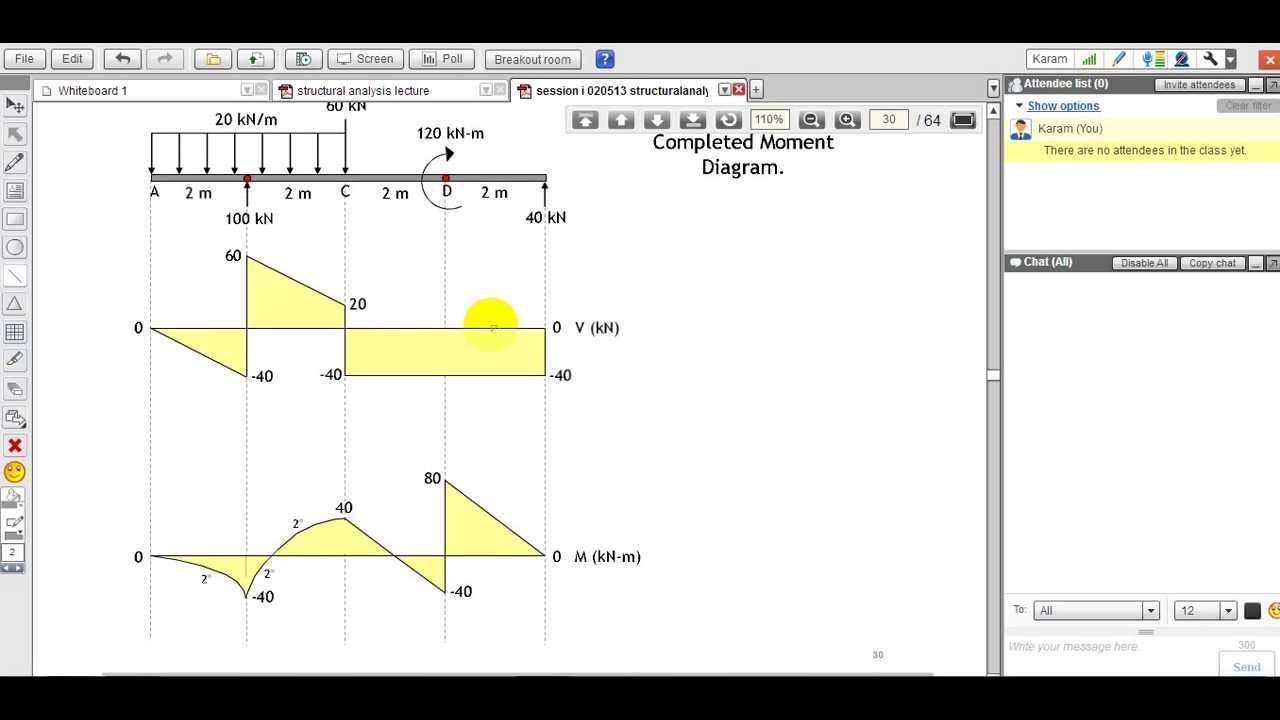Click the Screen share button
The image size is (1280, 720).
366,59
